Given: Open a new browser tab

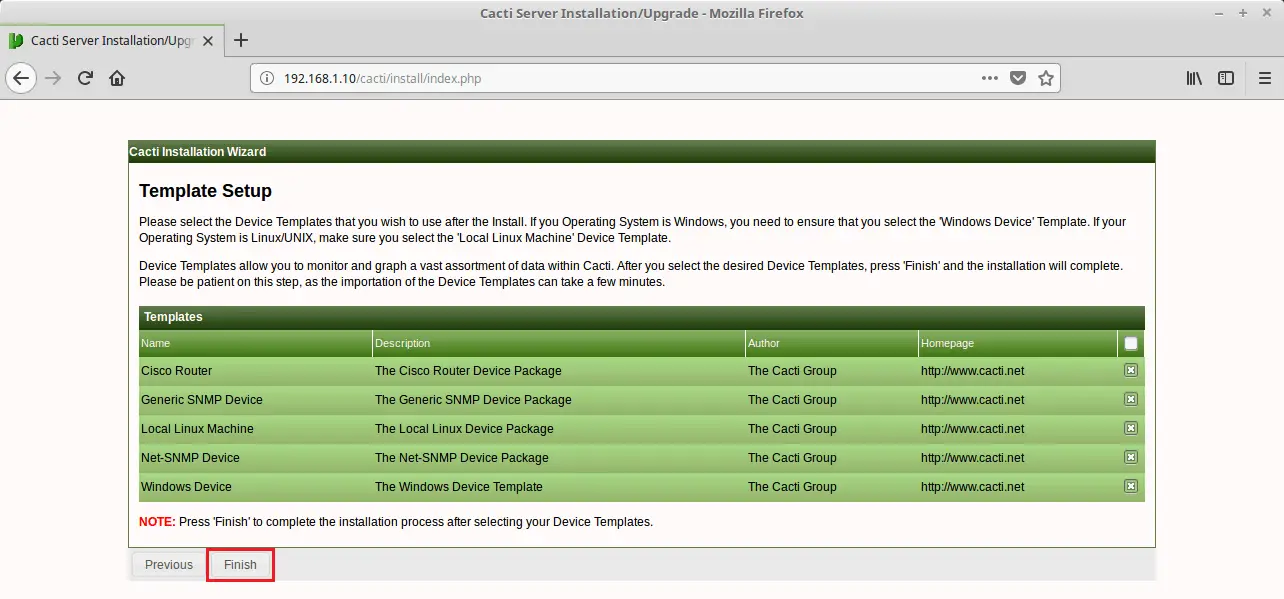Looking at the screenshot, I should 240,41.
